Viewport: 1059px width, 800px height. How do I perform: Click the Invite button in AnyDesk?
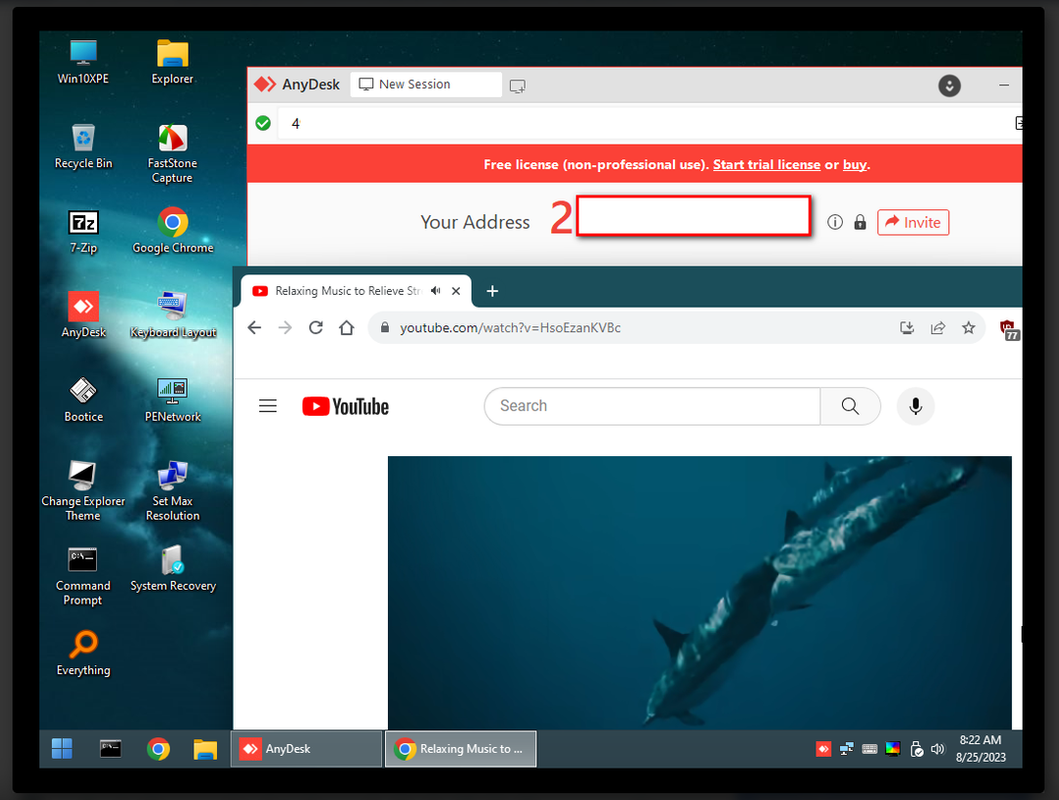pyautogui.click(x=913, y=222)
